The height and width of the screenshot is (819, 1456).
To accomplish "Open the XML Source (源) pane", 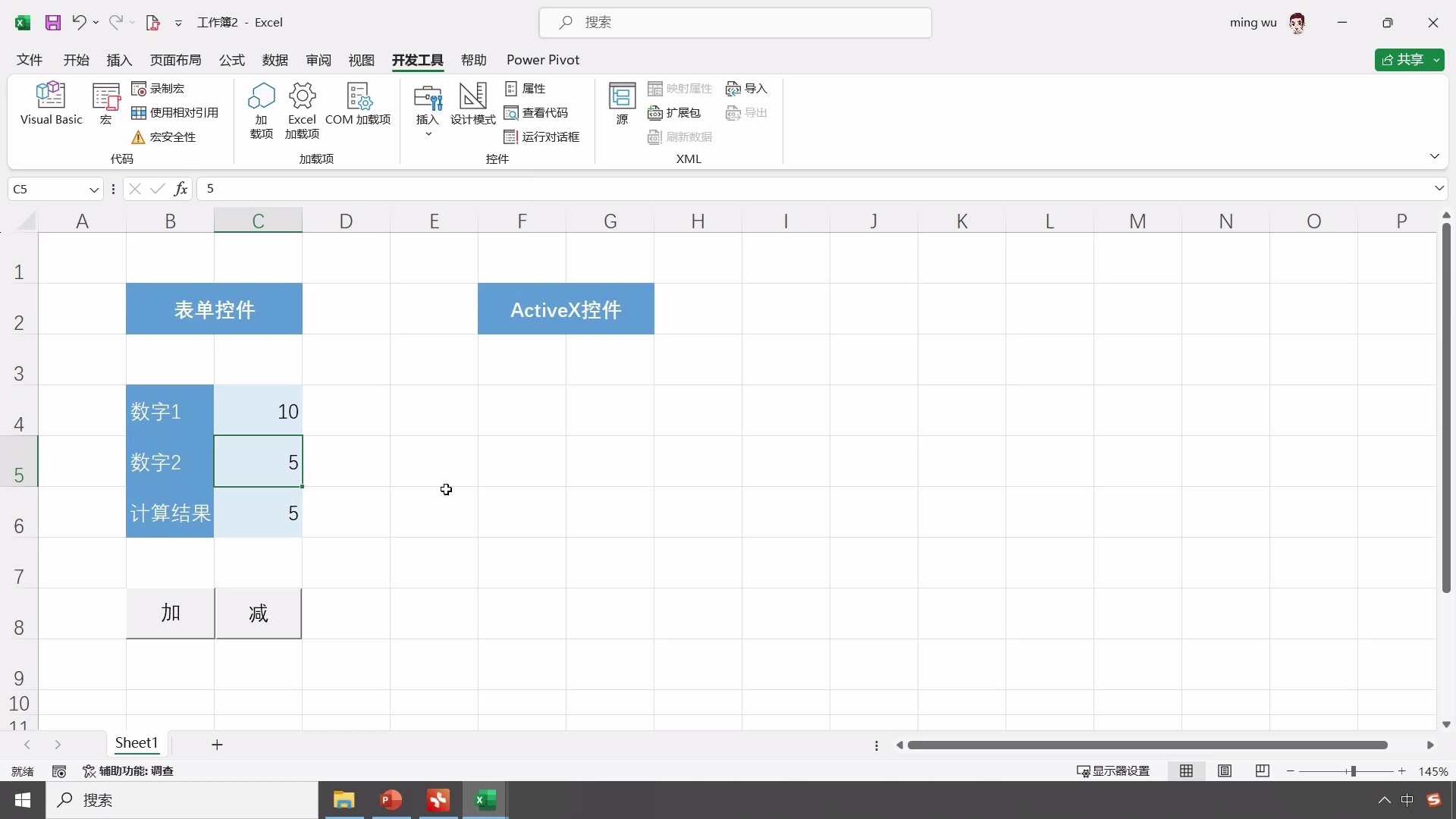I will pyautogui.click(x=622, y=102).
